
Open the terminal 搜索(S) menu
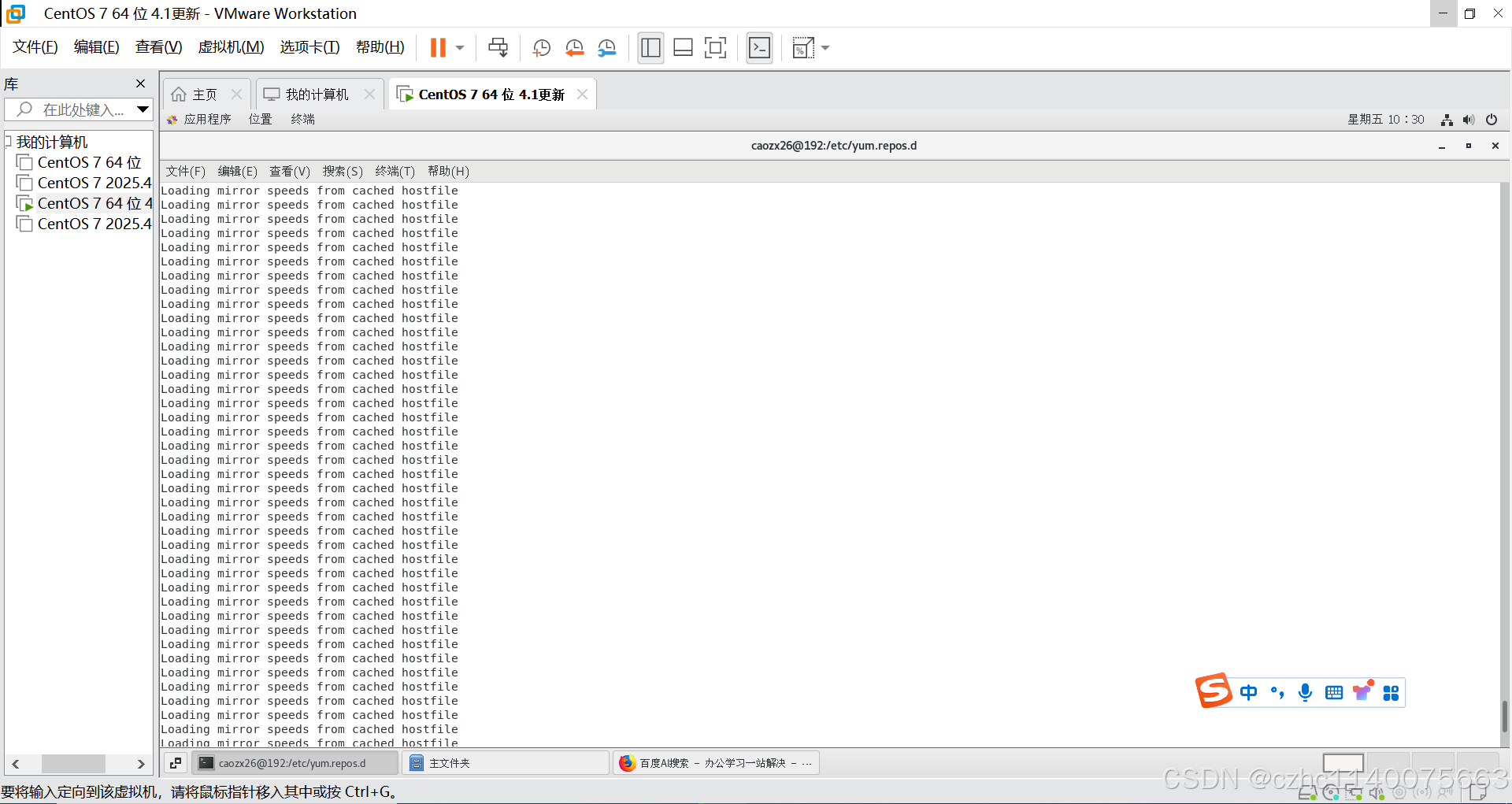click(x=343, y=171)
